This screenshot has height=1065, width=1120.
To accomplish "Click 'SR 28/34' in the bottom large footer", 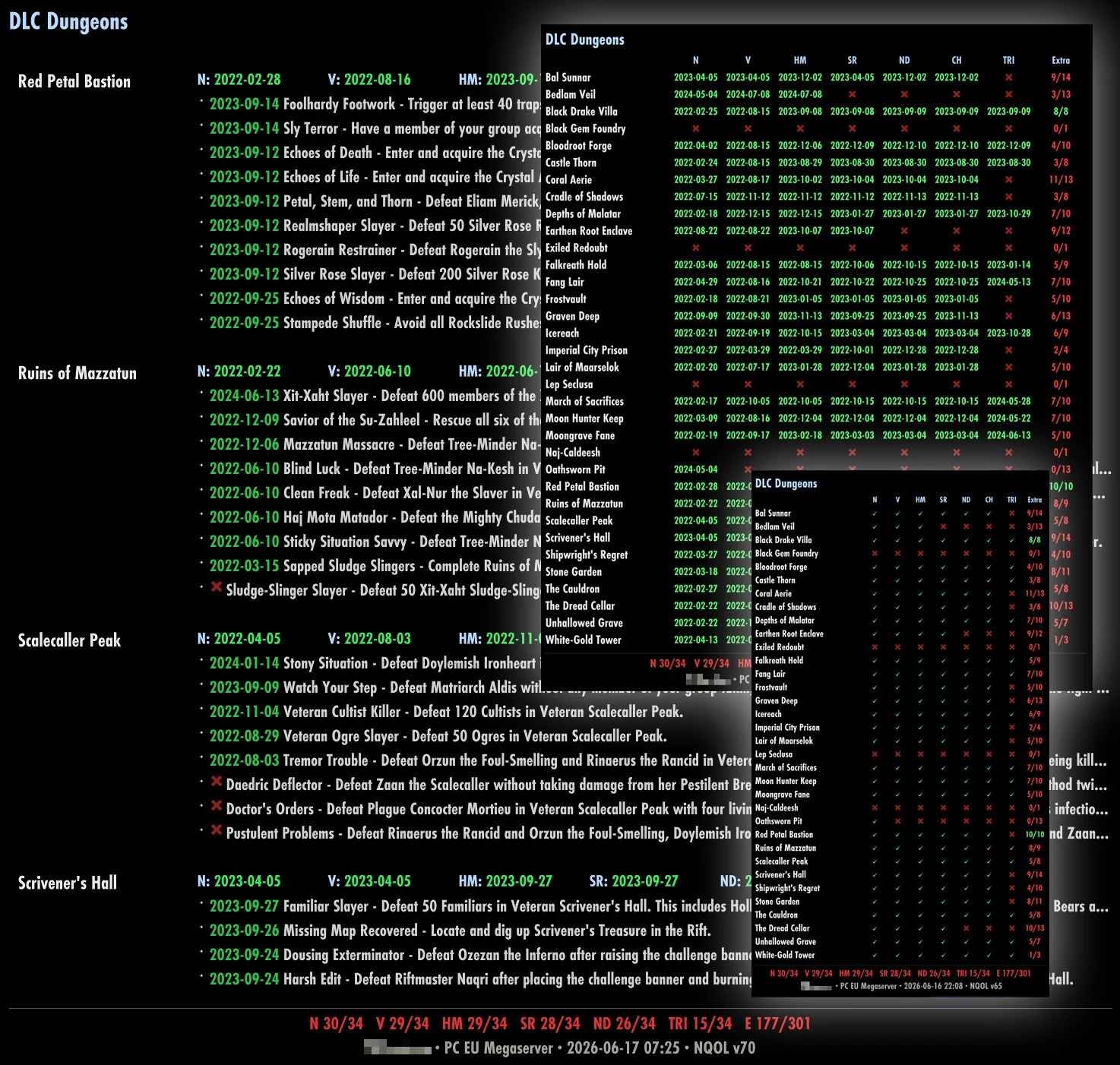I will click(550, 1024).
